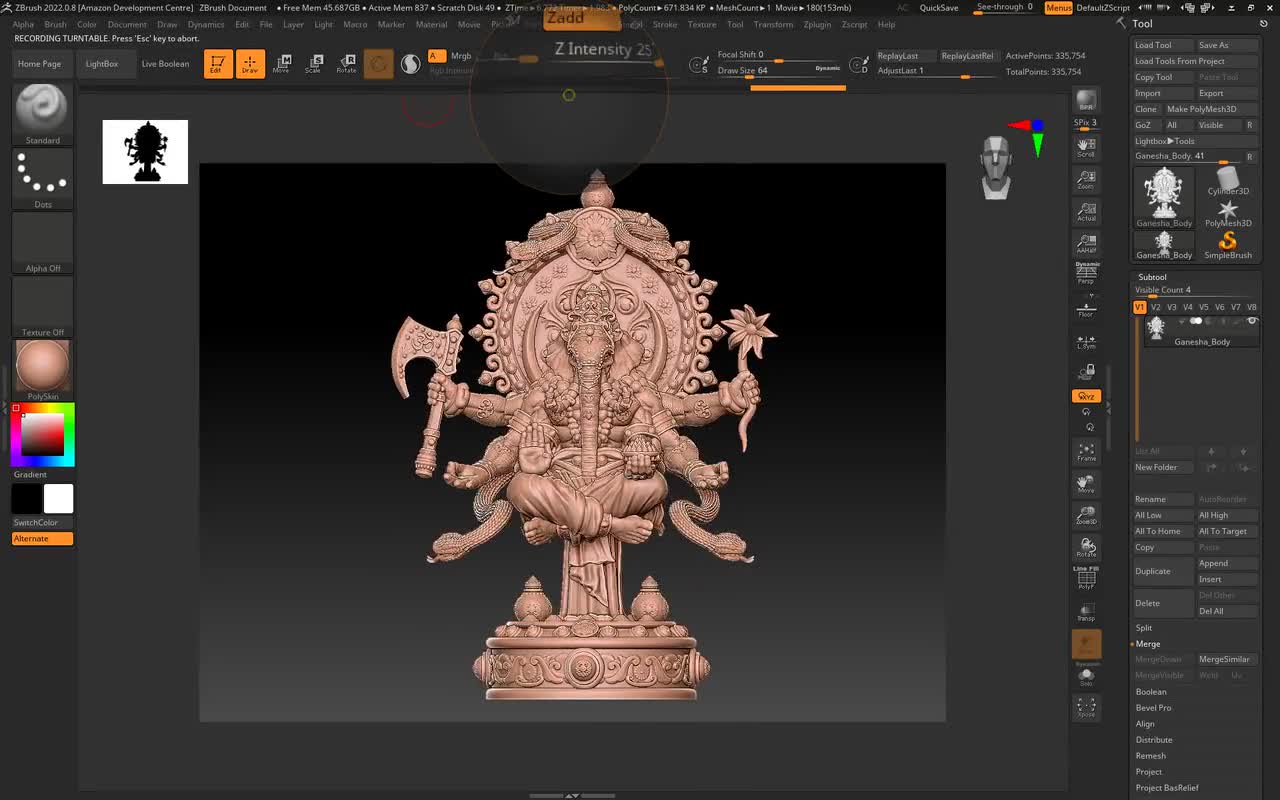Expand the Distribute section
The height and width of the screenshot is (800, 1280).
pos(1154,740)
